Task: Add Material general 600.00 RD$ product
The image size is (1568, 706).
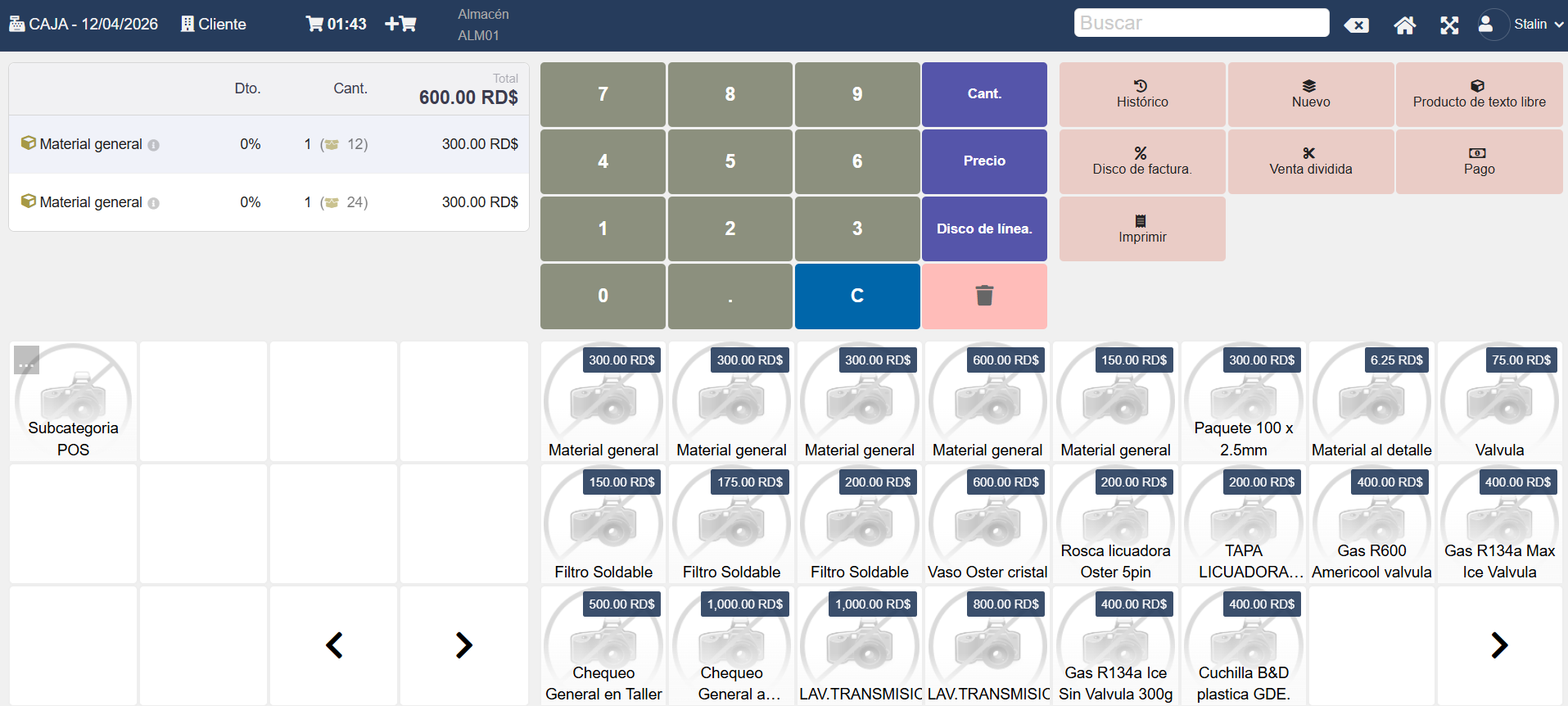Action: point(987,401)
